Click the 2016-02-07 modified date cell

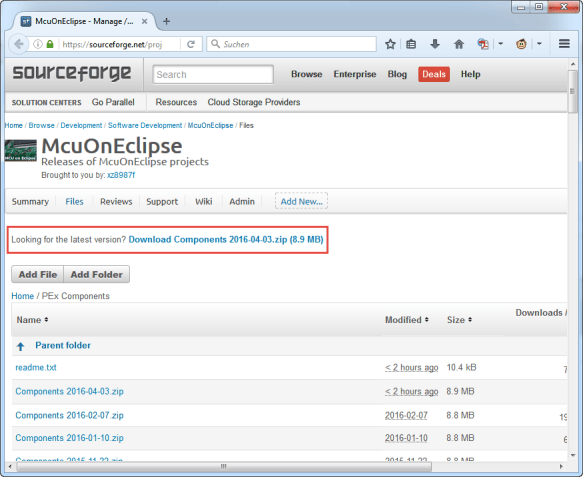(x=406, y=415)
